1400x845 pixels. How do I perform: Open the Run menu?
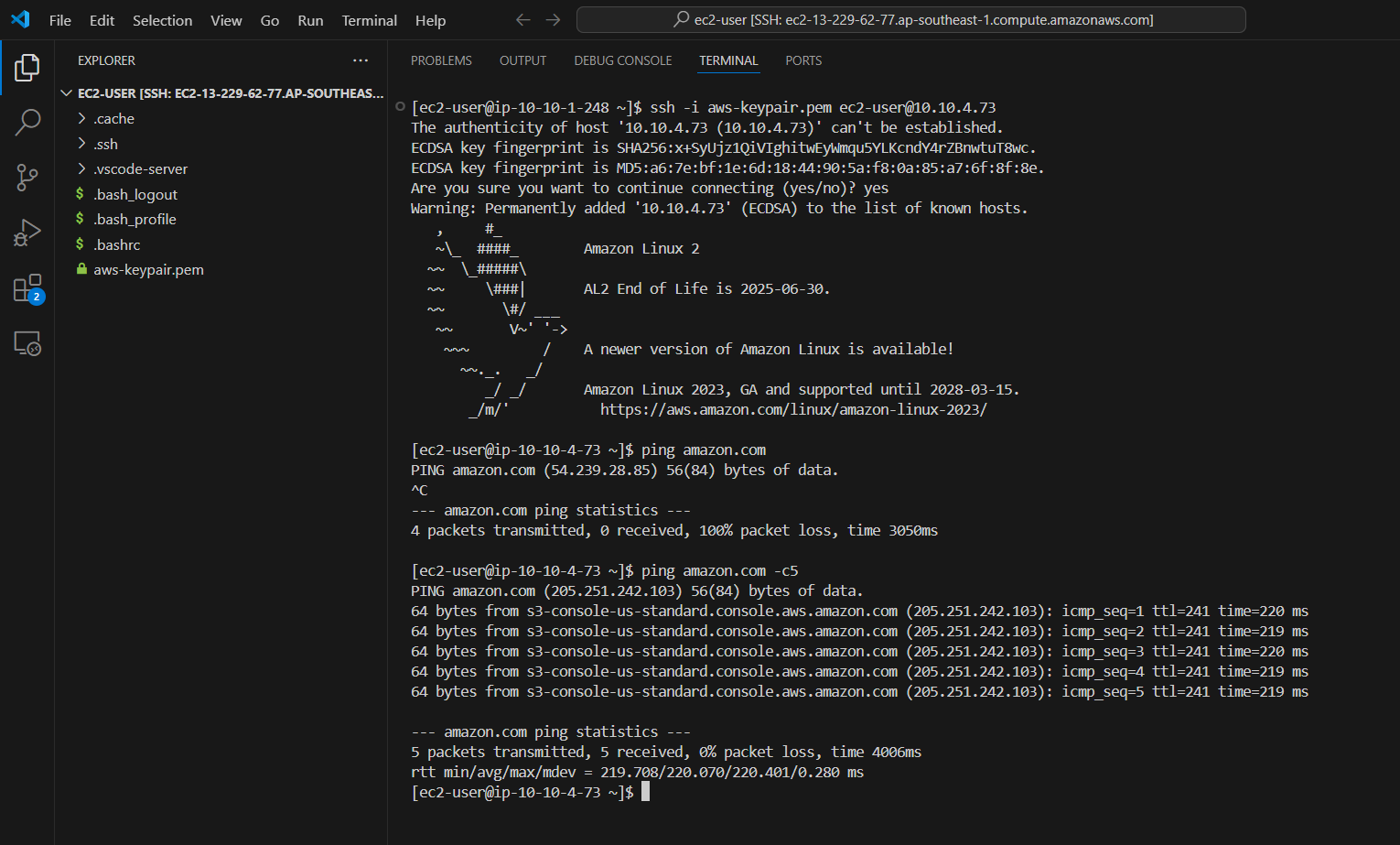(310, 20)
